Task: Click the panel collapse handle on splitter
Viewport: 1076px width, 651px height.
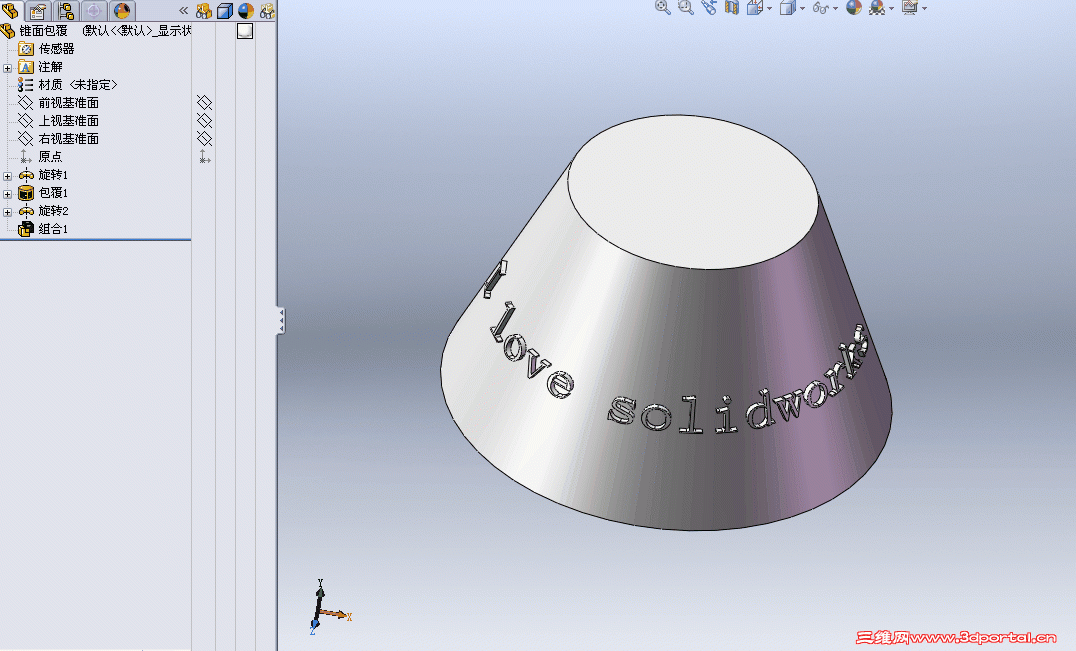Action: 281,320
